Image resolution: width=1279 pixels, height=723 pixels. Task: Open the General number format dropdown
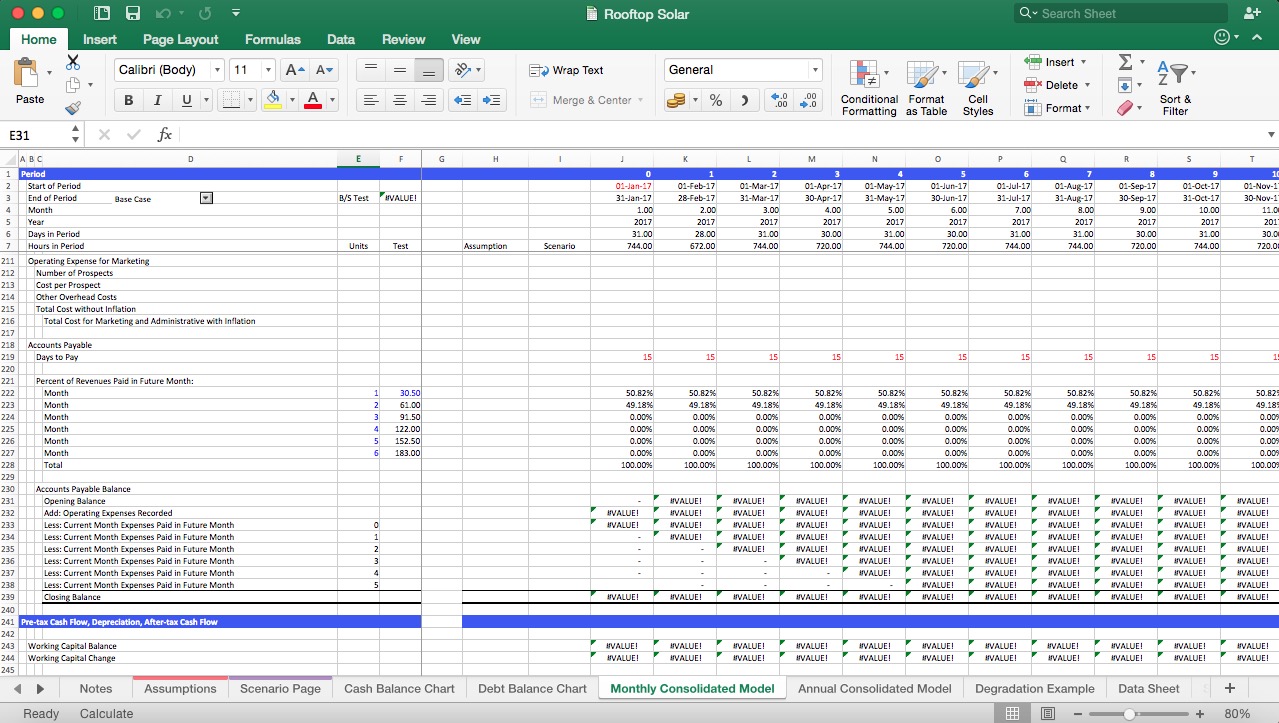pyautogui.click(x=815, y=70)
